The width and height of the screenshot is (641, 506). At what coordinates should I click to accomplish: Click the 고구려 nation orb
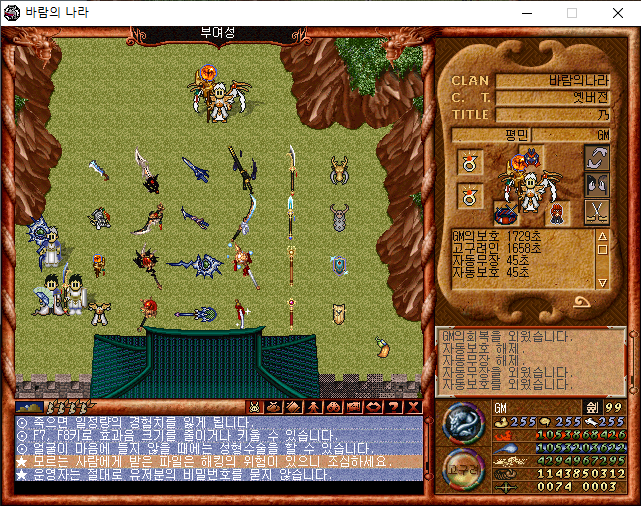tap(464, 469)
